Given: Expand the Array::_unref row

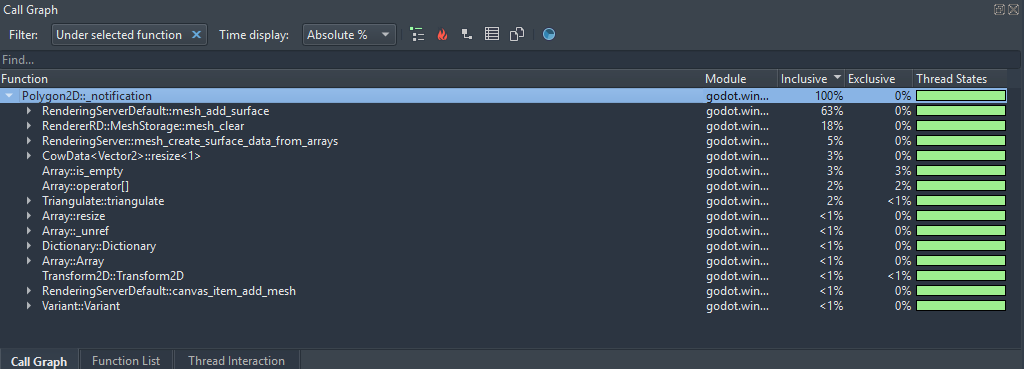Looking at the screenshot, I should coord(29,231).
